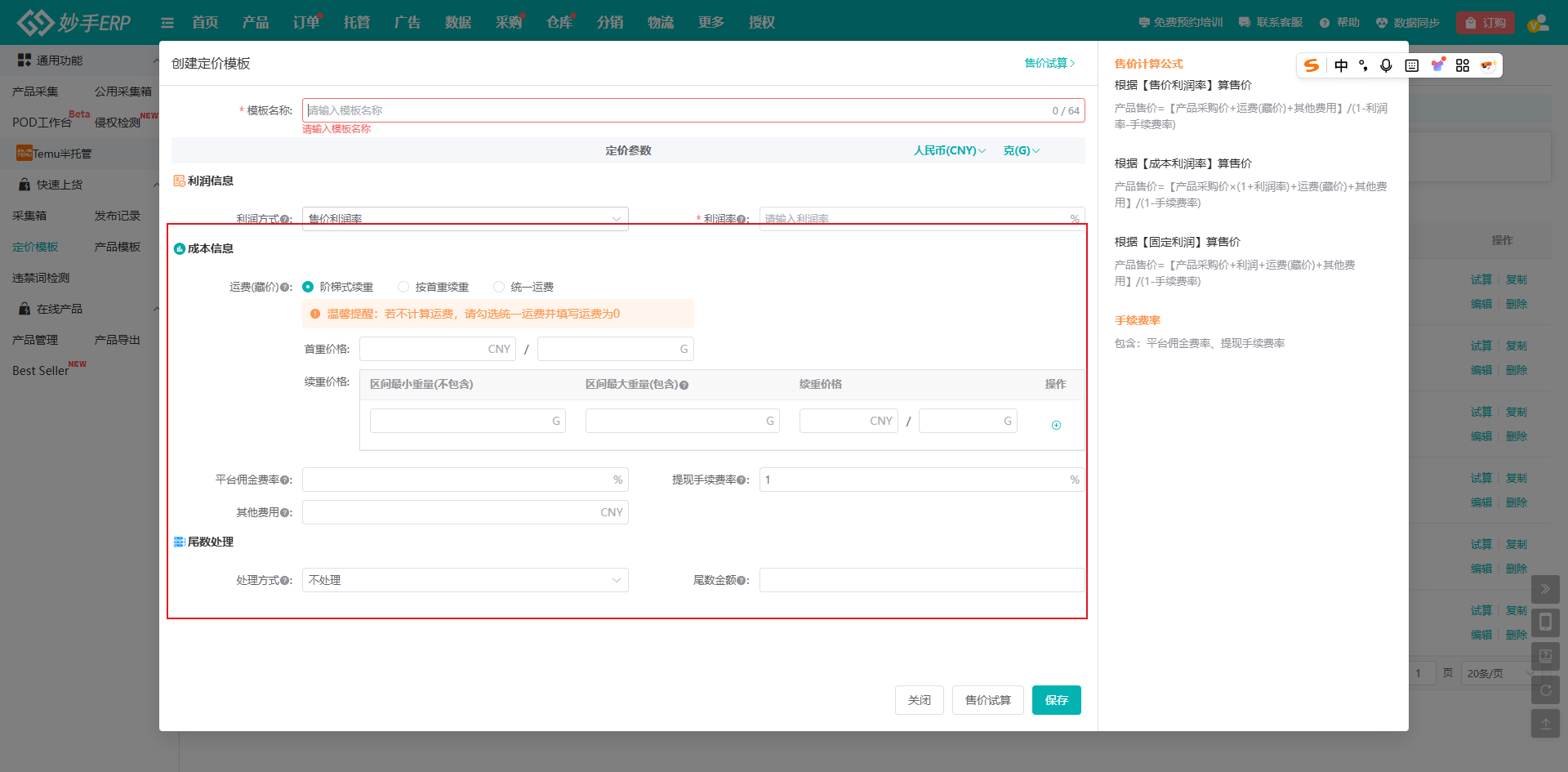Viewport: 1568px width, 772px height.
Task: Click the user avatar icon top right
Action: click(1538, 23)
